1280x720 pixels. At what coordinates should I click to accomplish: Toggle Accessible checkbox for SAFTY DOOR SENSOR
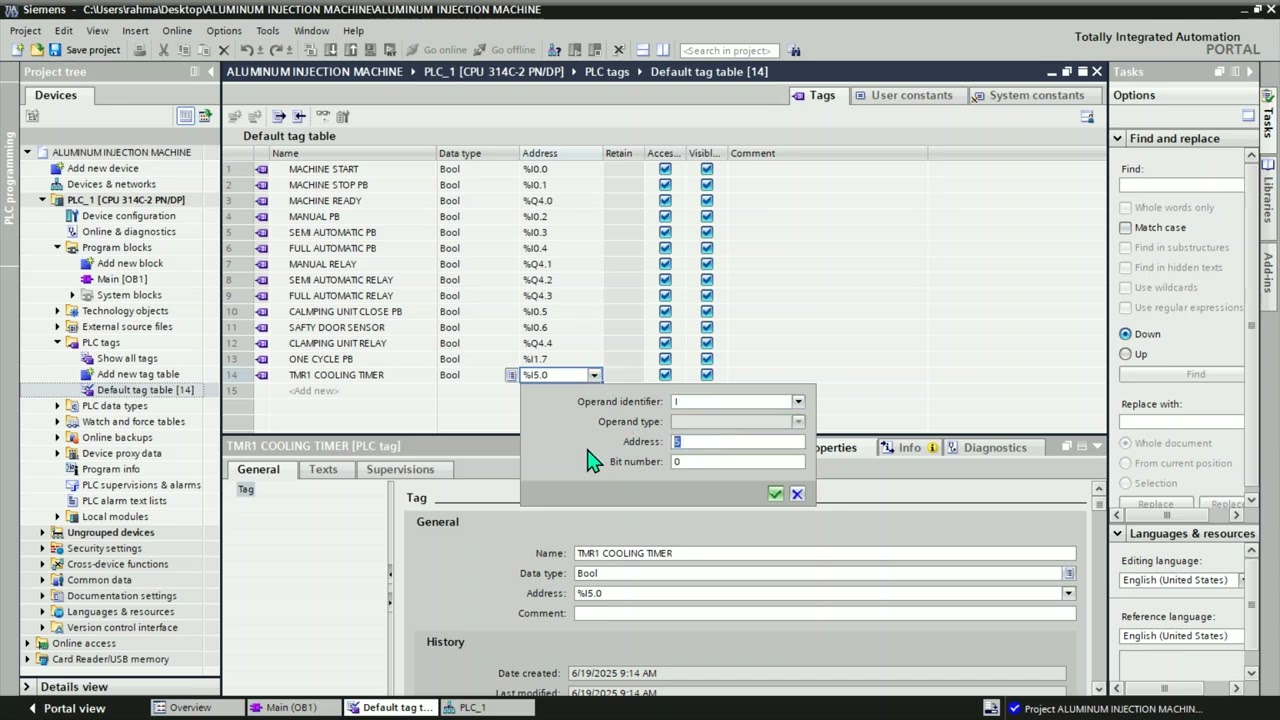[665, 328]
